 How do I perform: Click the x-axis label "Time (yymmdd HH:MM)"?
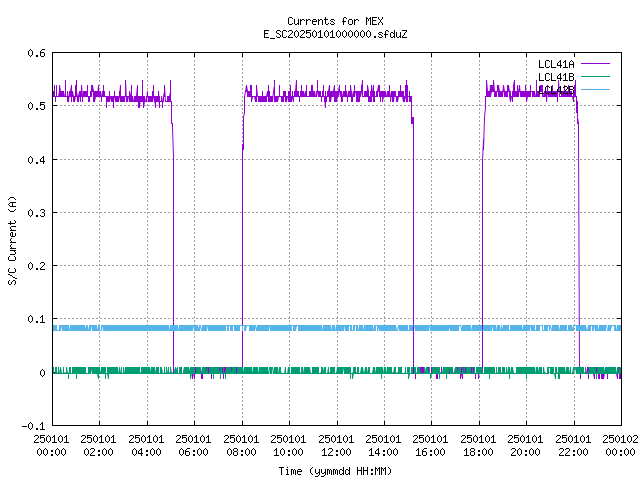[x=335, y=471]
